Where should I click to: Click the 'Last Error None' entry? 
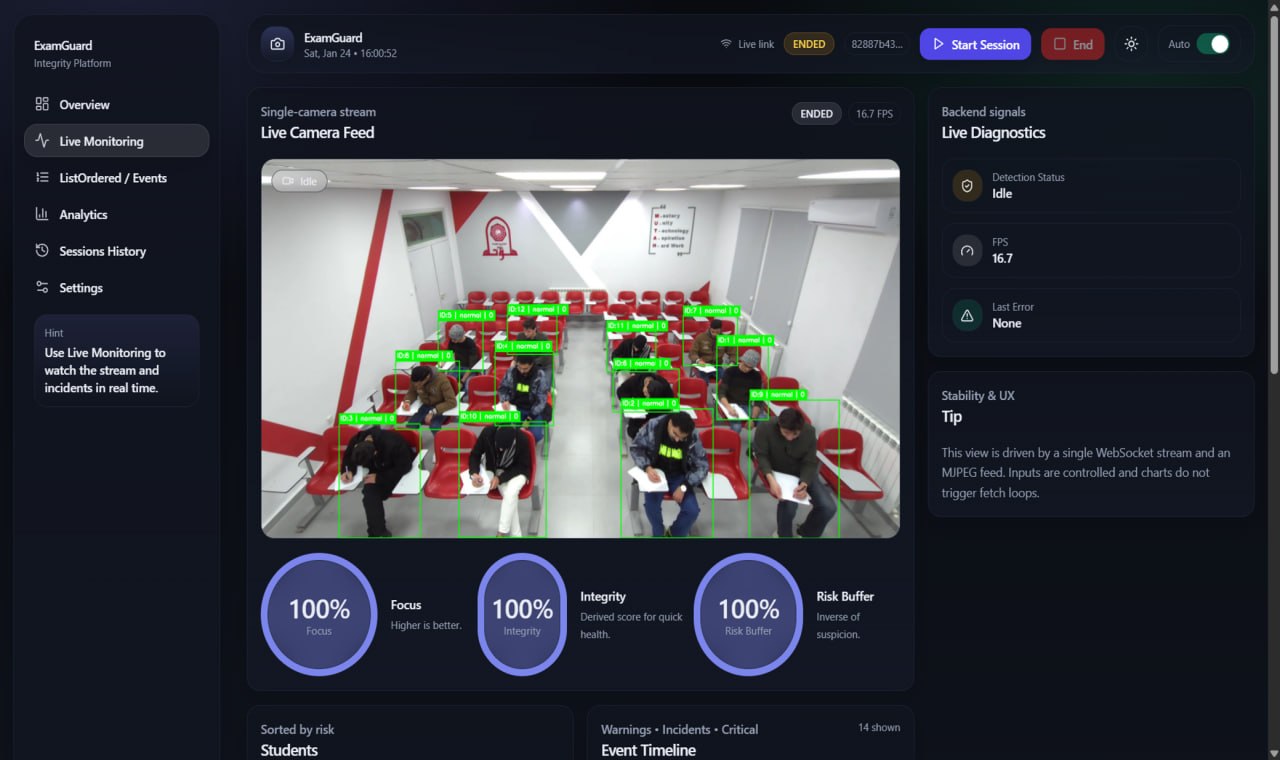(x=1091, y=315)
